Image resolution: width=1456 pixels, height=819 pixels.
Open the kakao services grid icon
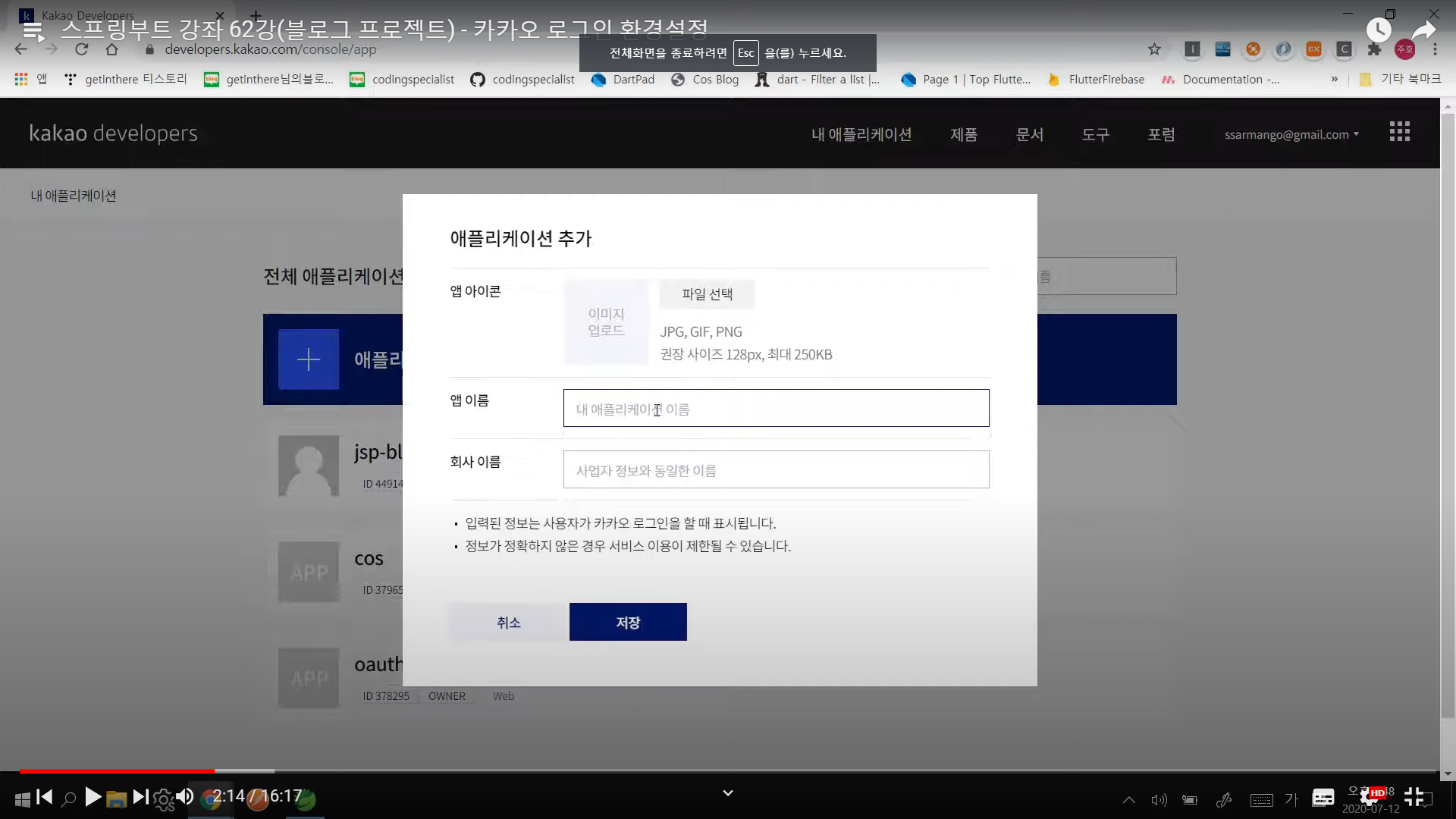tap(1399, 132)
